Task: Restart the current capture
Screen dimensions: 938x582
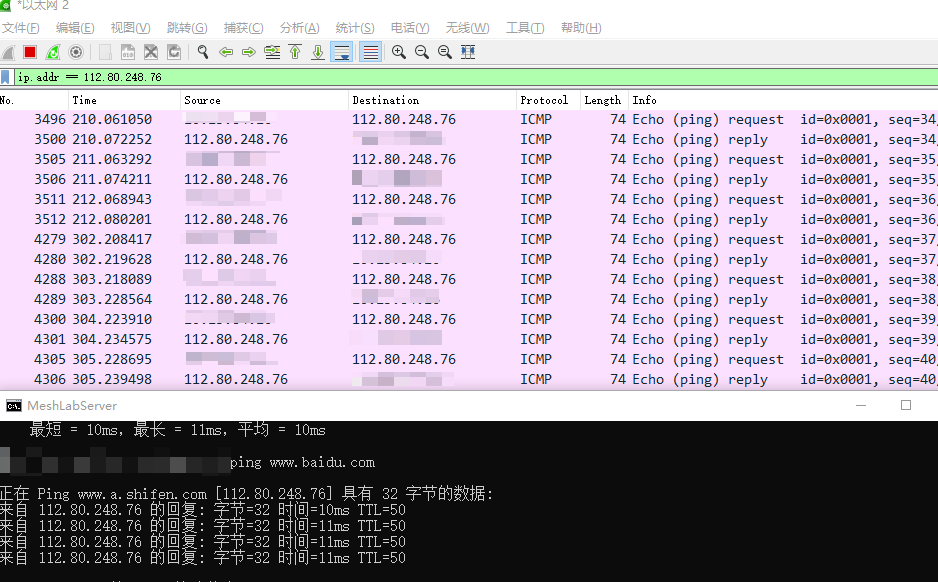Action: (53, 53)
